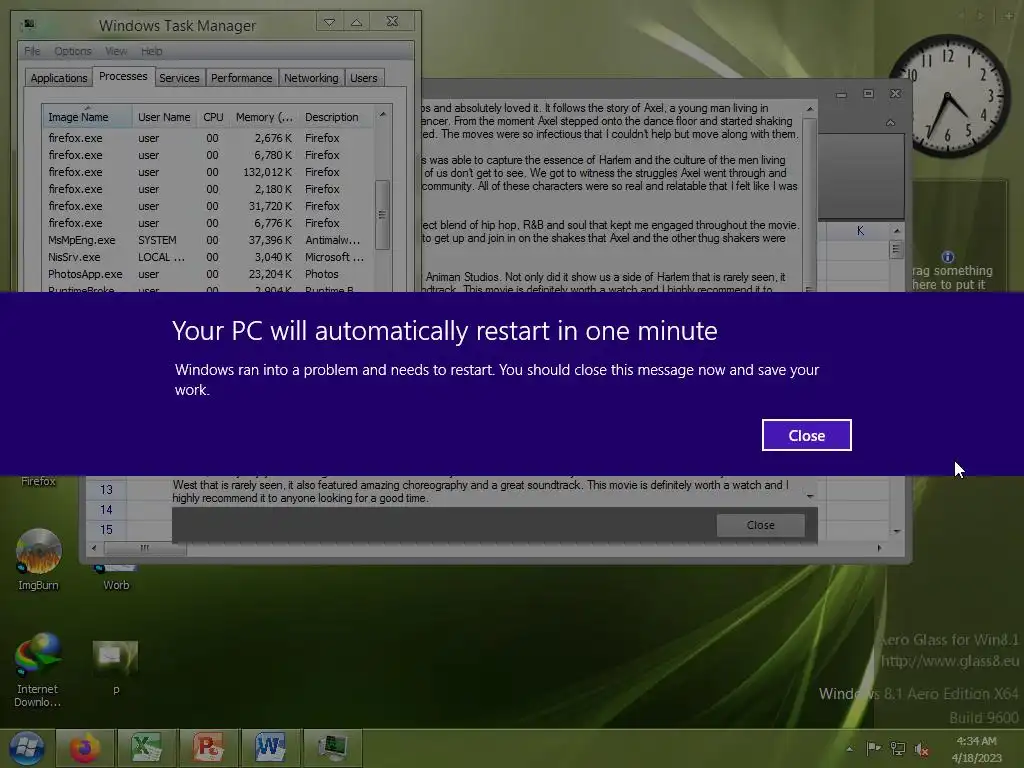Show hidden system tray icons

pos(849,749)
